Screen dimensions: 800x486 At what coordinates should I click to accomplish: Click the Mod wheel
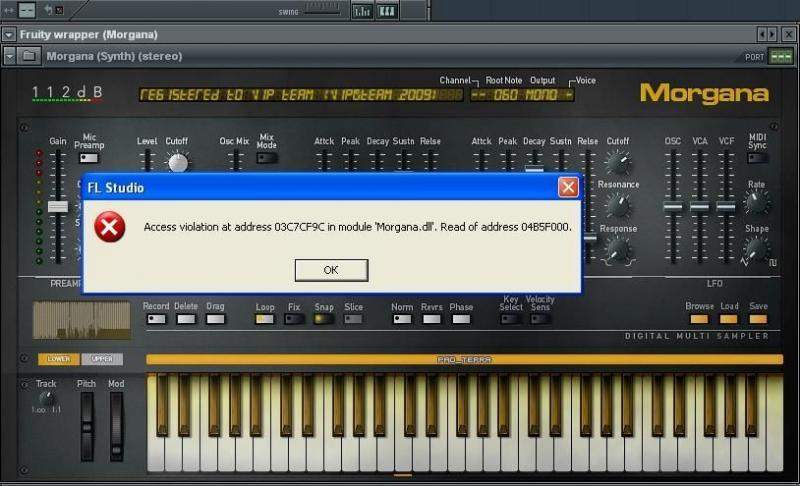tap(116, 426)
